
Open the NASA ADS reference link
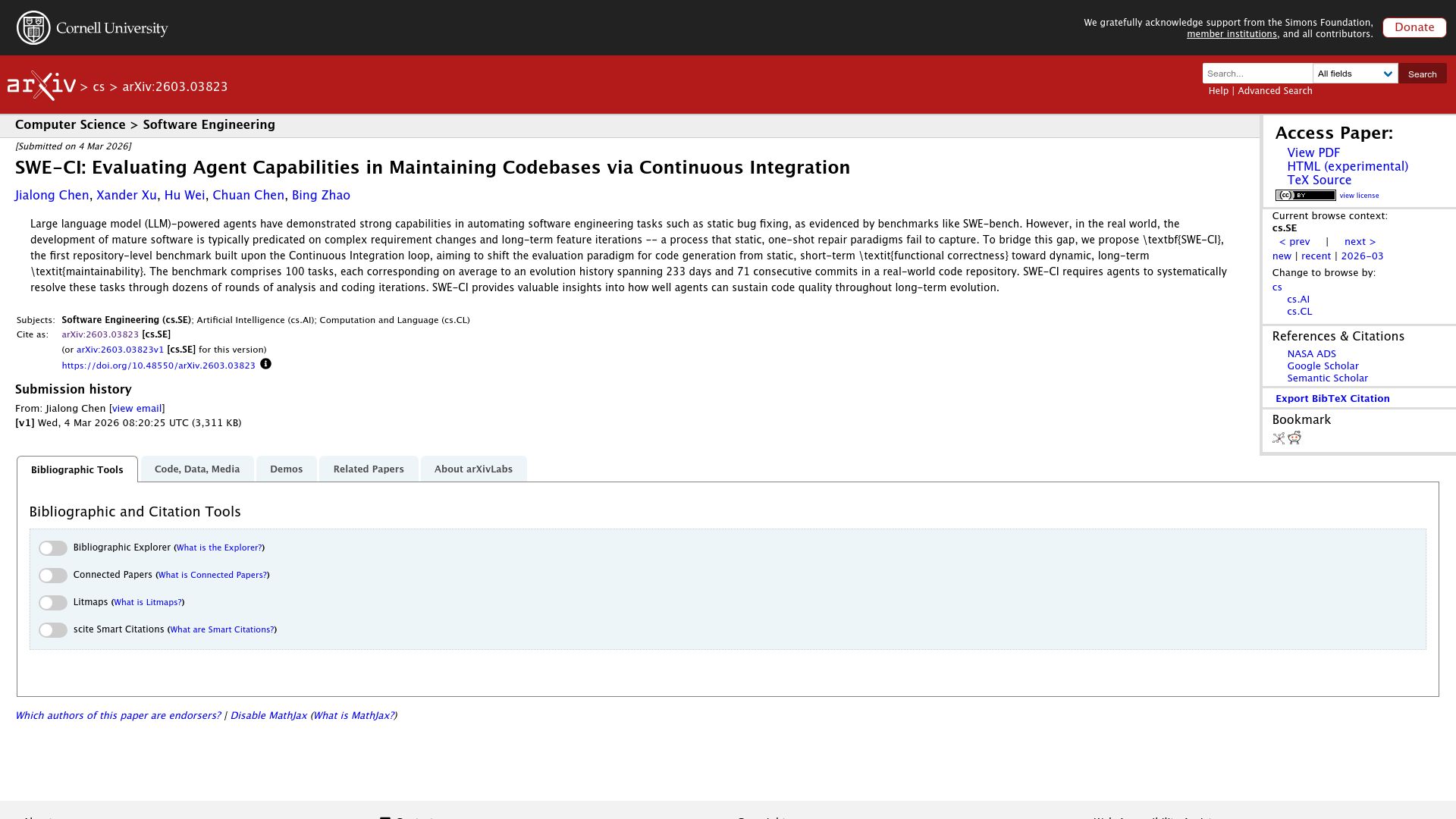click(x=1311, y=354)
